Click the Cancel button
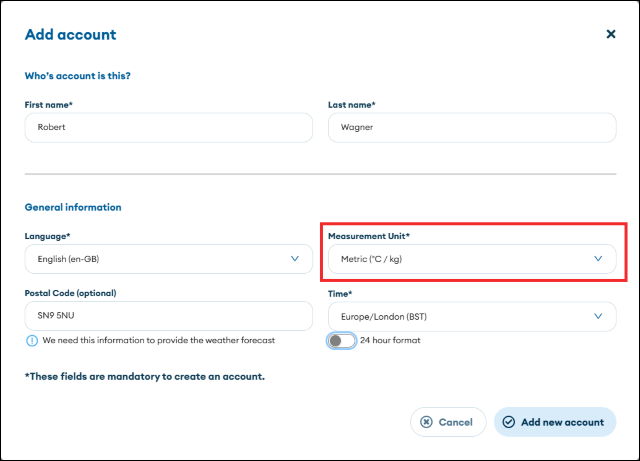This screenshot has width=640, height=461. tap(448, 422)
